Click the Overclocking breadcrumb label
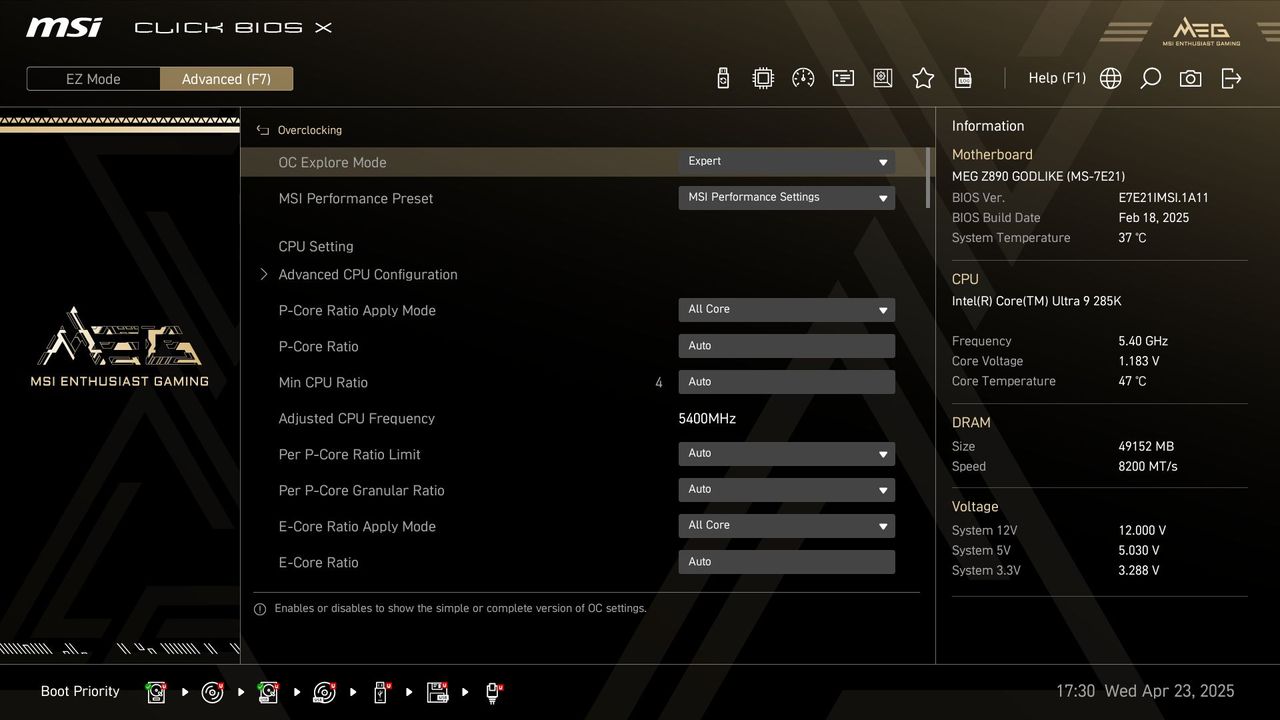Screen dimensions: 1280x720 (310, 130)
